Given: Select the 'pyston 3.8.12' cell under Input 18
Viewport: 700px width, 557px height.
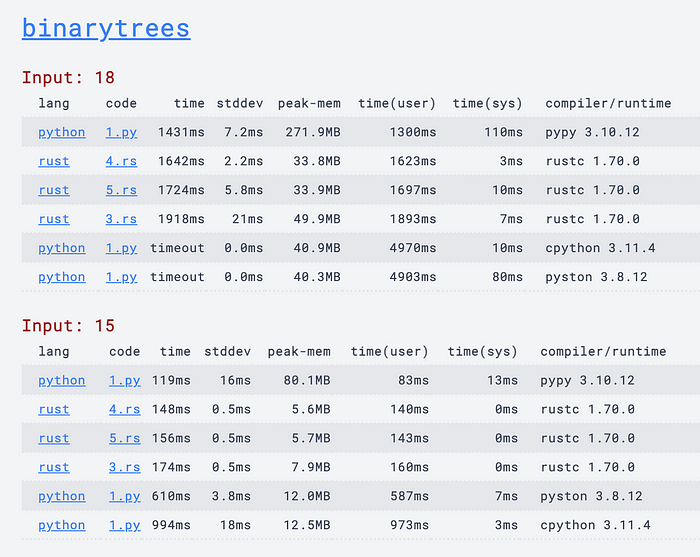Looking at the screenshot, I should click(x=596, y=277).
